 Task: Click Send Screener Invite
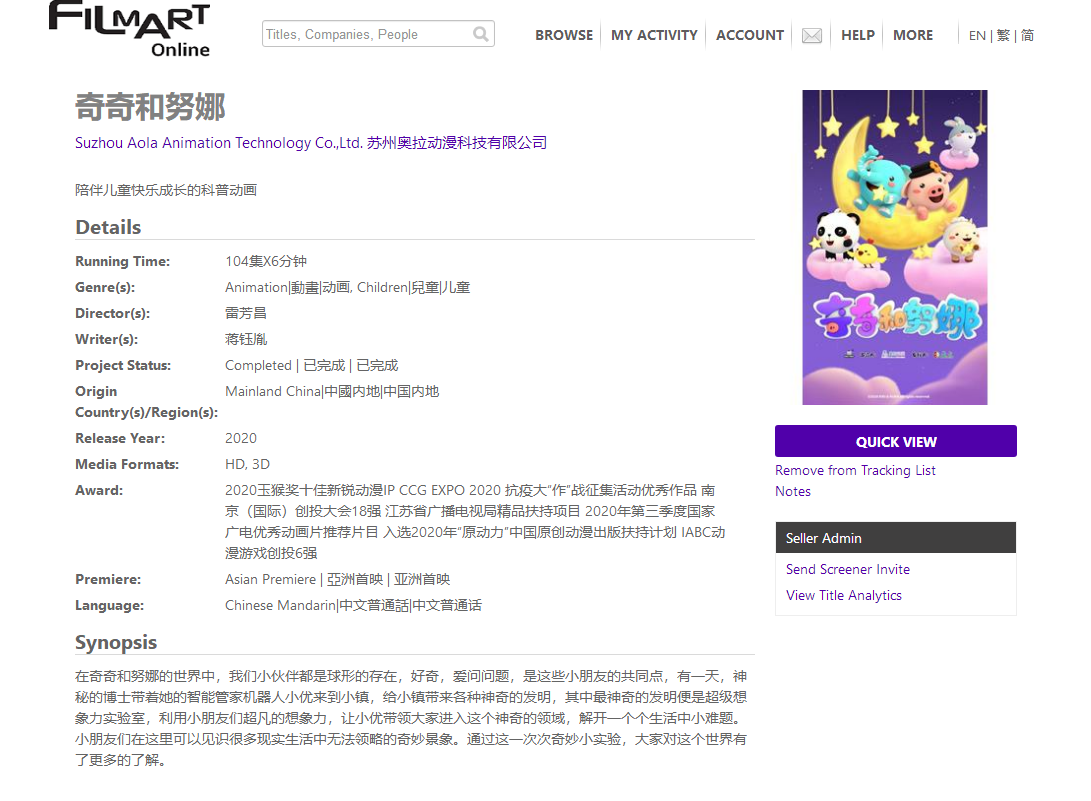[x=848, y=569]
